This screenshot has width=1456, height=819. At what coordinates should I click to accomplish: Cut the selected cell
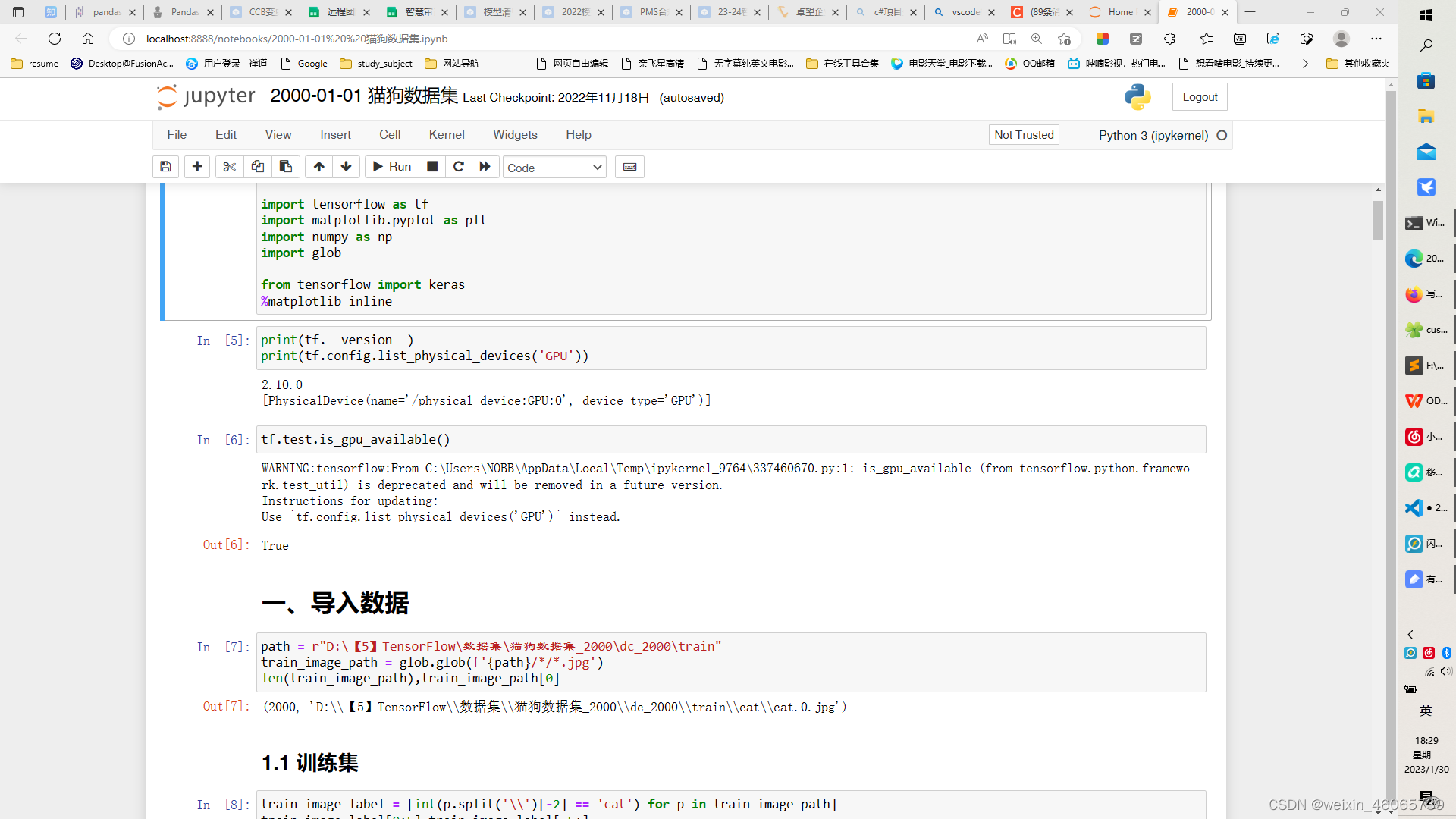coord(229,167)
